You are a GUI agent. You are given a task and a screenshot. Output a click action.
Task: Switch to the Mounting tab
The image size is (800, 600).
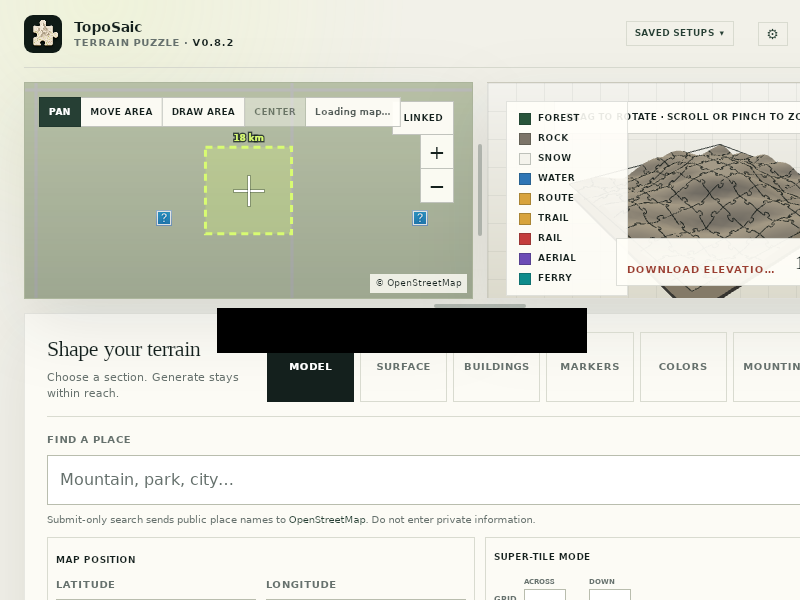pyautogui.click(x=767, y=367)
